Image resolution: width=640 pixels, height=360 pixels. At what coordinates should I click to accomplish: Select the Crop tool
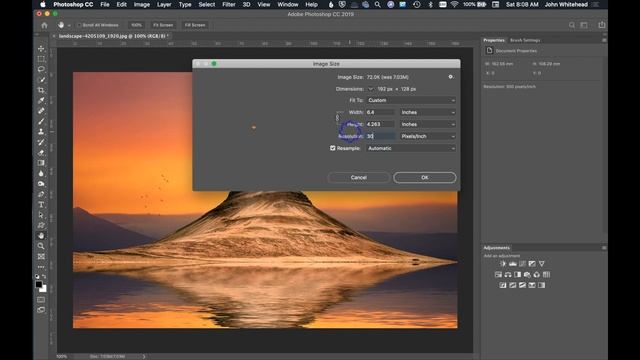point(41,90)
